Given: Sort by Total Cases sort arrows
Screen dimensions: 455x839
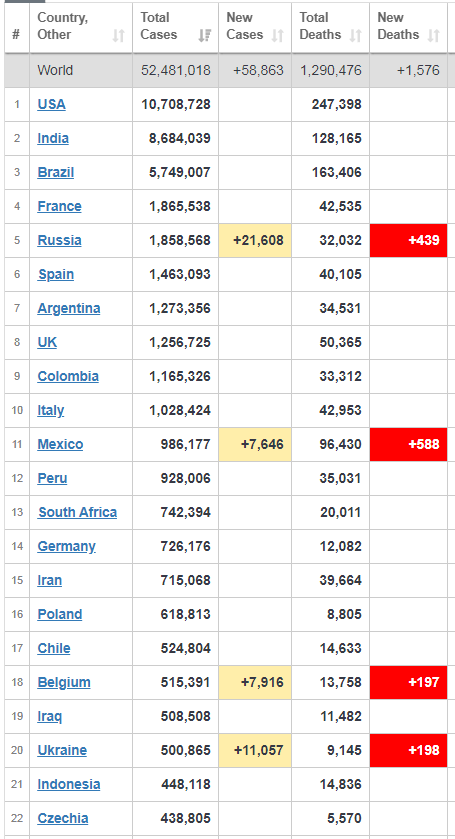Looking at the screenshot, I should click(204, 35).
